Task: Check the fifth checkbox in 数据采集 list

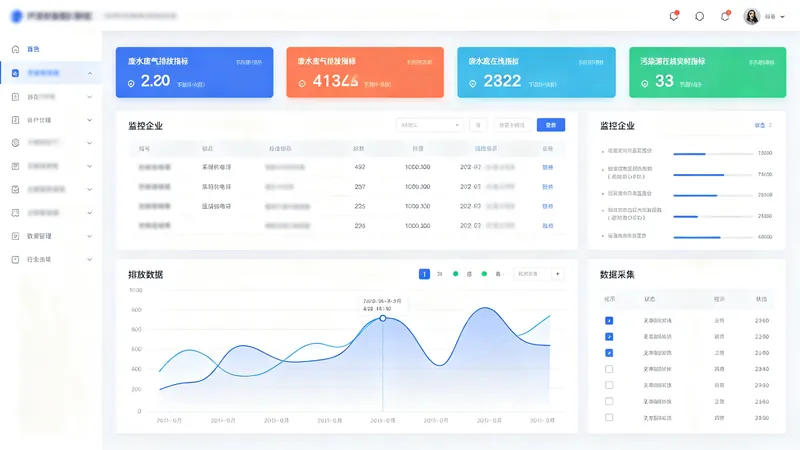Action: pyautogui.click(x=609, y=385)
